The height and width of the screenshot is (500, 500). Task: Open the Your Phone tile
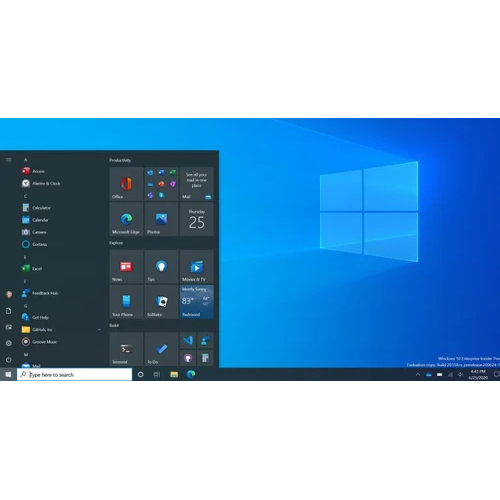(x=126, y=302)
